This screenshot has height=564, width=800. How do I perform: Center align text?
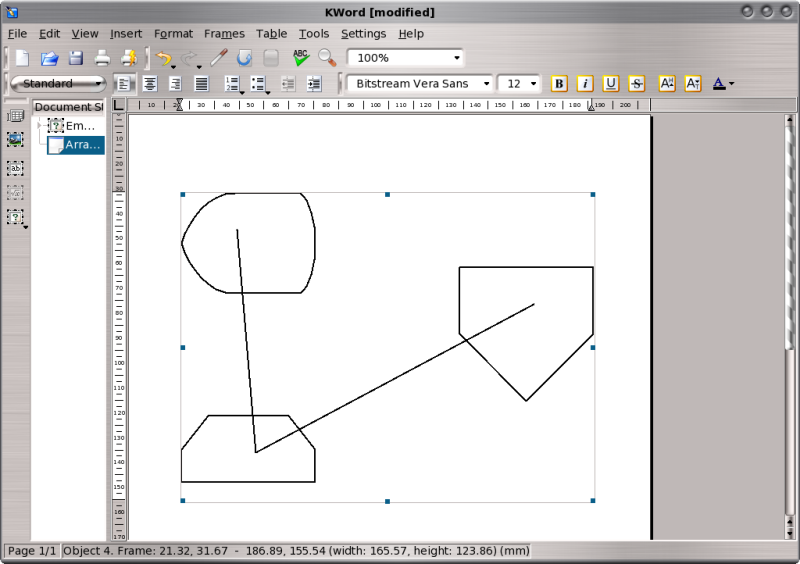149,84
